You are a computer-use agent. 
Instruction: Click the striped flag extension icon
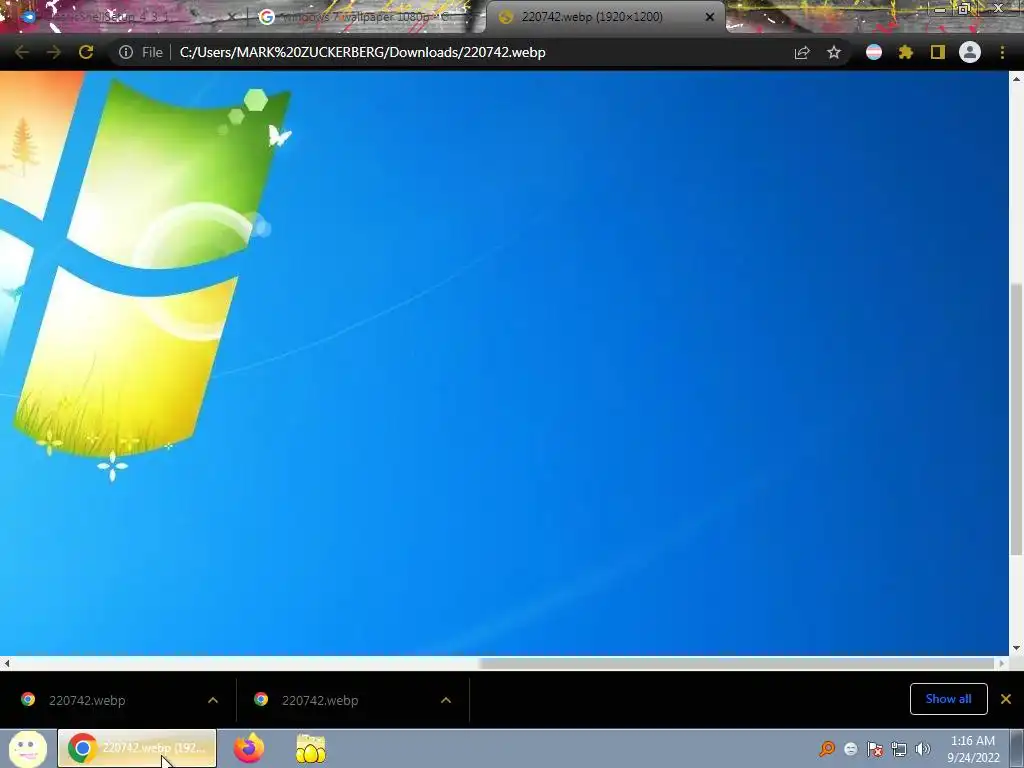[874, 52]
